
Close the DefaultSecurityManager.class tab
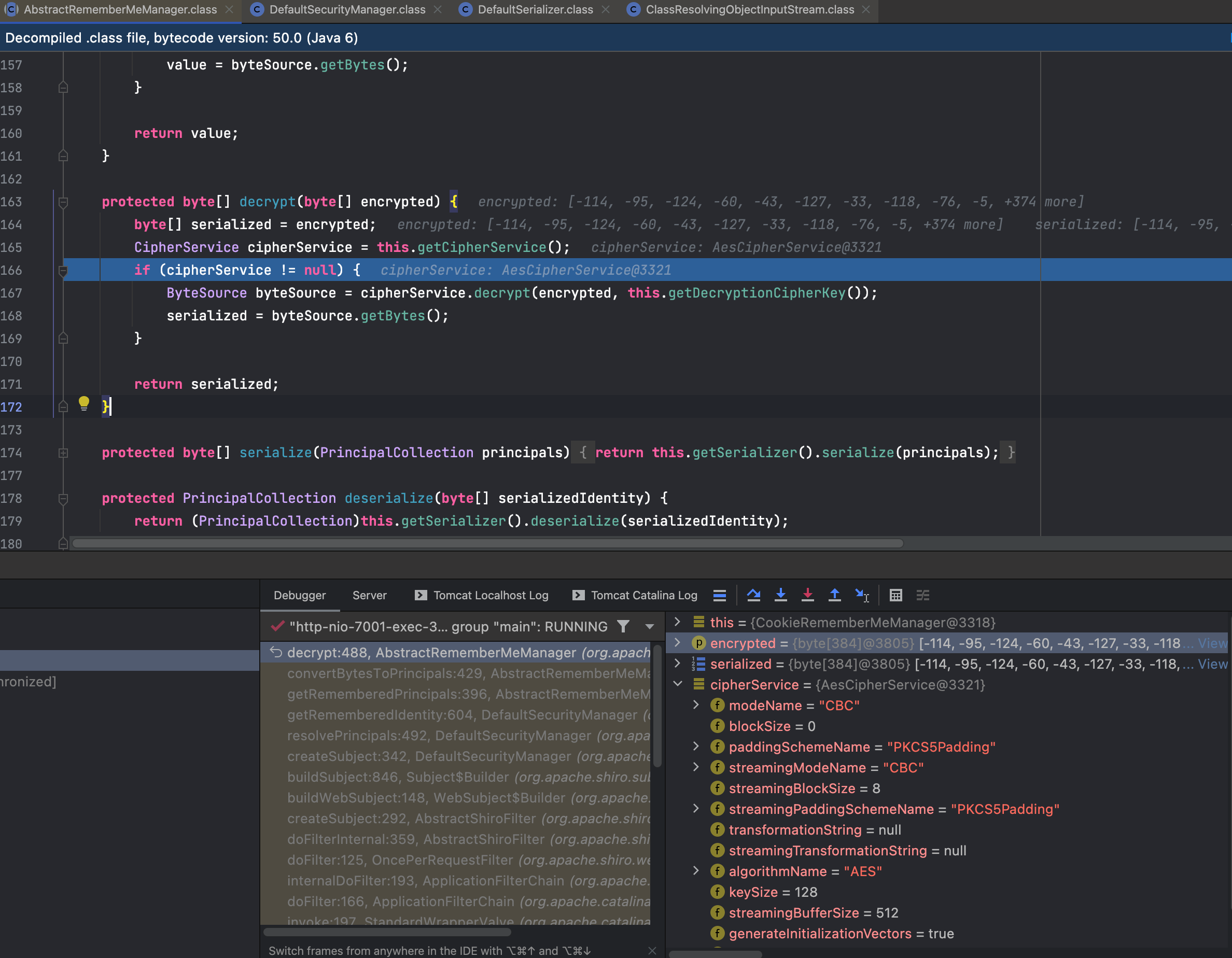438,9
